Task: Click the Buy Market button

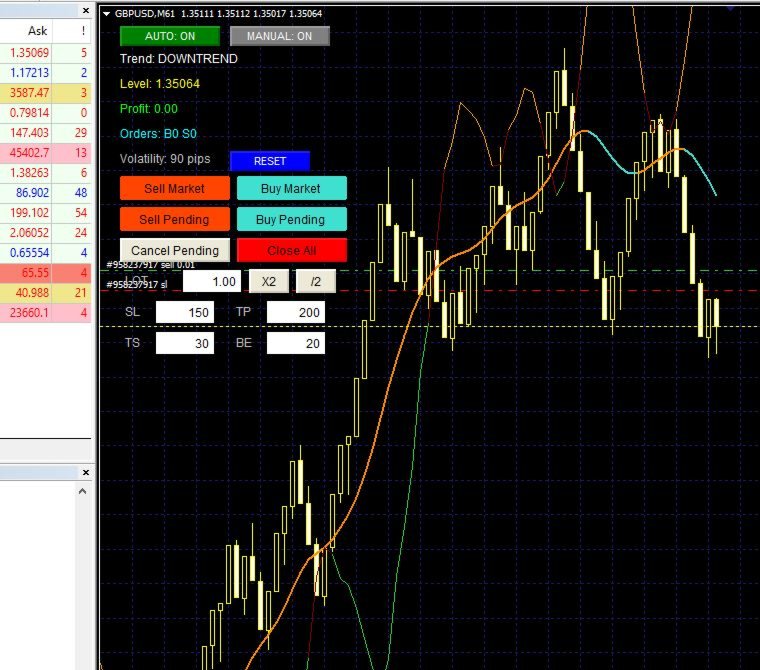Action: (x=291, y=188)
